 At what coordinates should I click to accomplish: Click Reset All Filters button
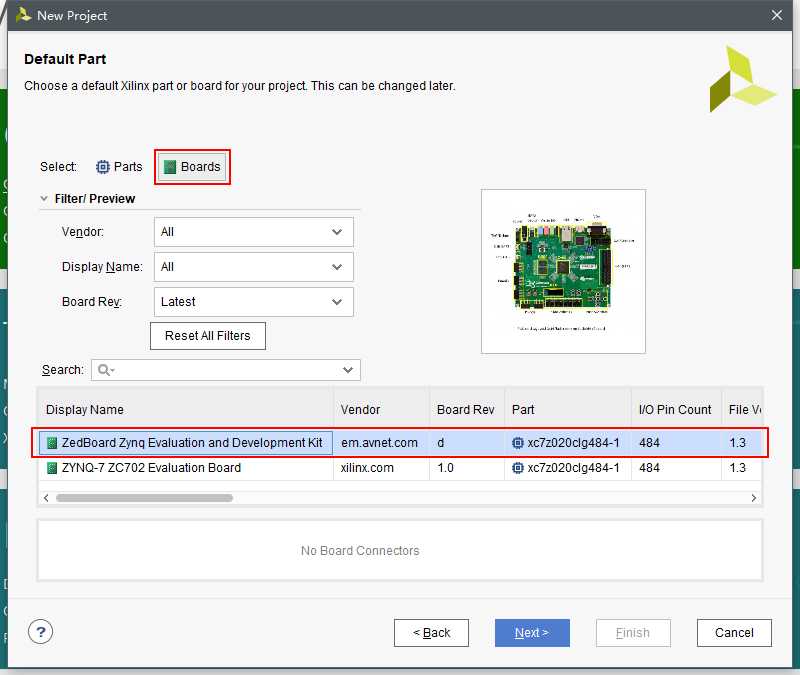(208, 336)
